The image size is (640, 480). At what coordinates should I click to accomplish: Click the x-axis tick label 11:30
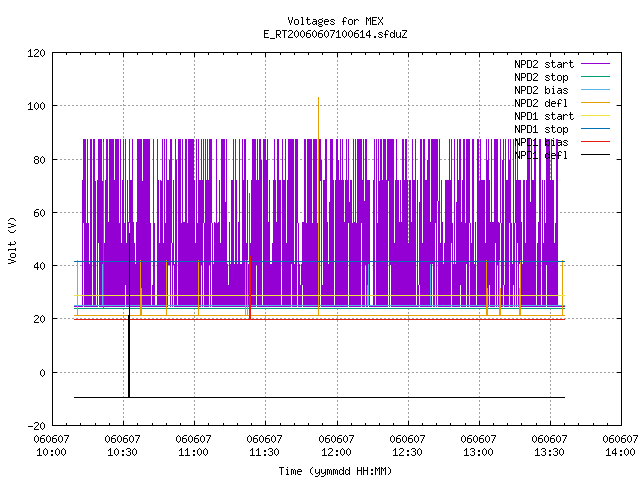click(x=264, y=452)
